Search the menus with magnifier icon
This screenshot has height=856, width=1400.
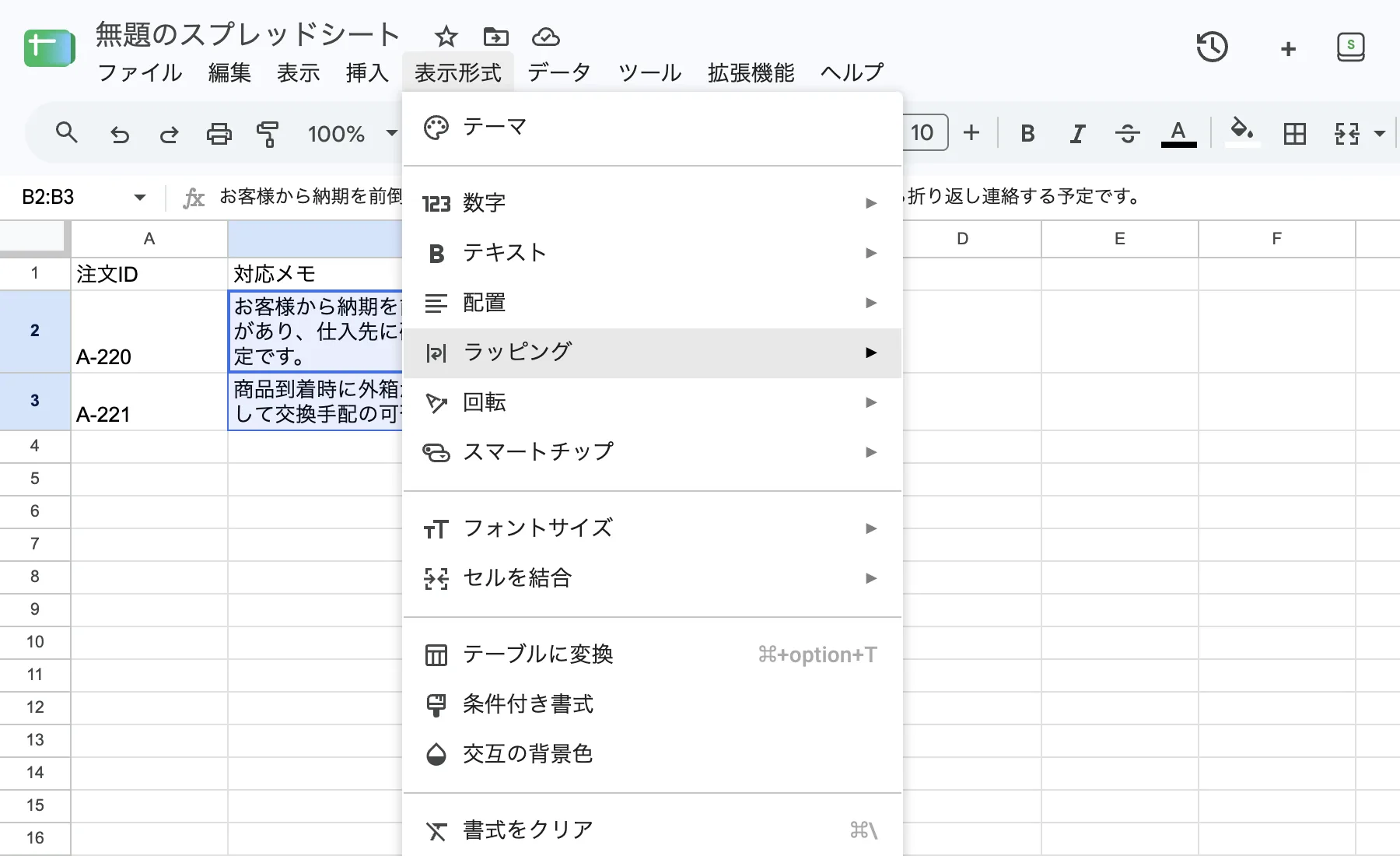[x=67, y=133]
